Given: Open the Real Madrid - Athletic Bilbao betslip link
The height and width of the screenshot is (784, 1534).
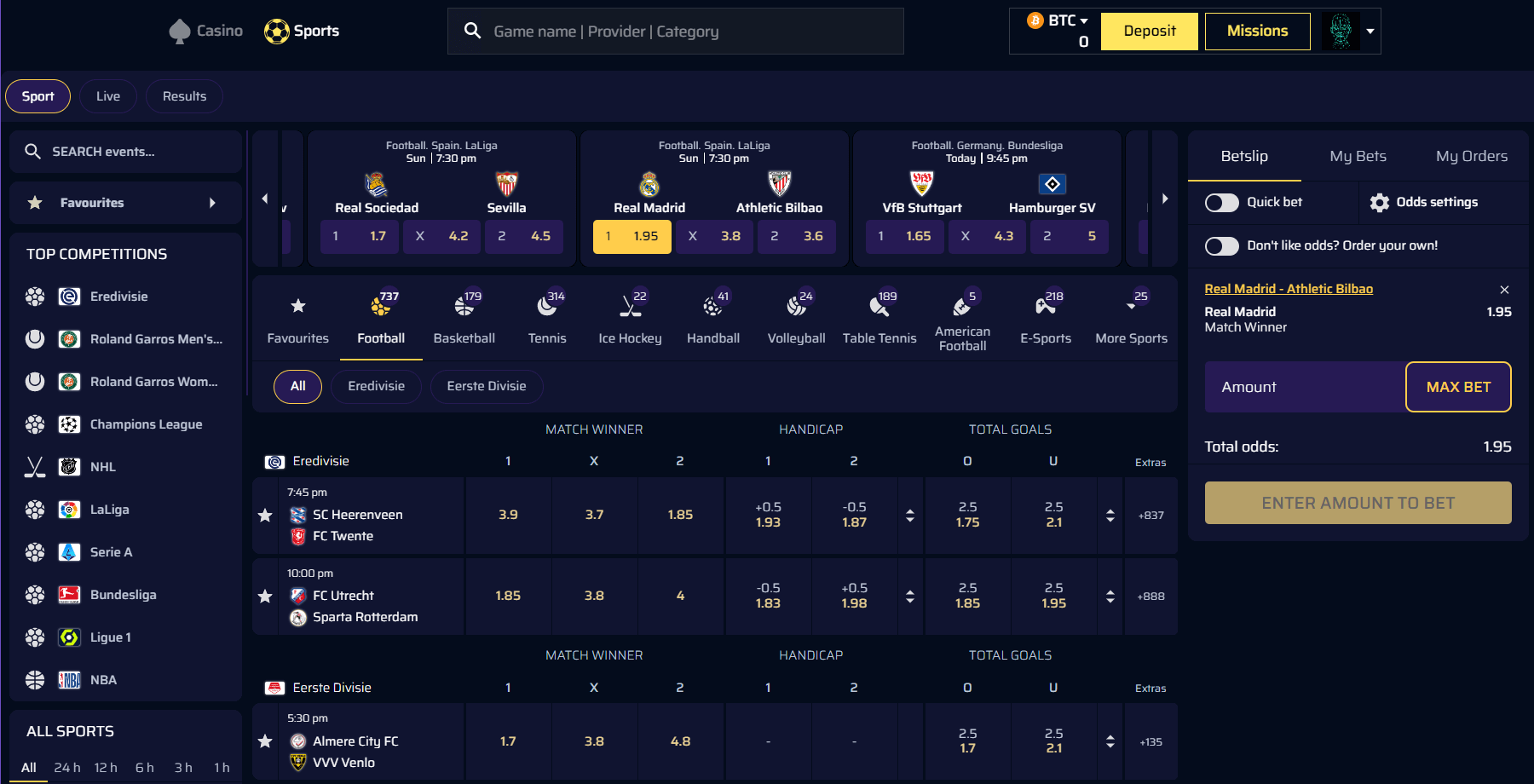Looking at the screenshot, I should tap(1288, 288).
